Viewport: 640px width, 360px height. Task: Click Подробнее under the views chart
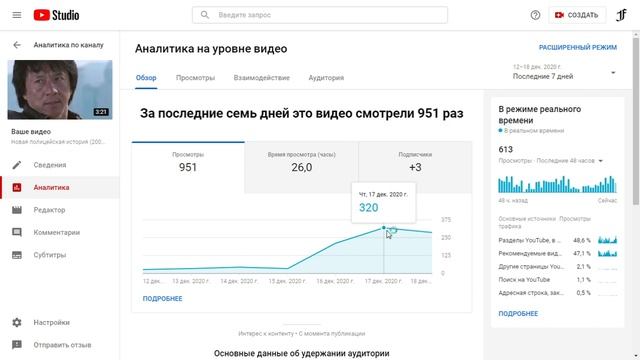[162, 299]
